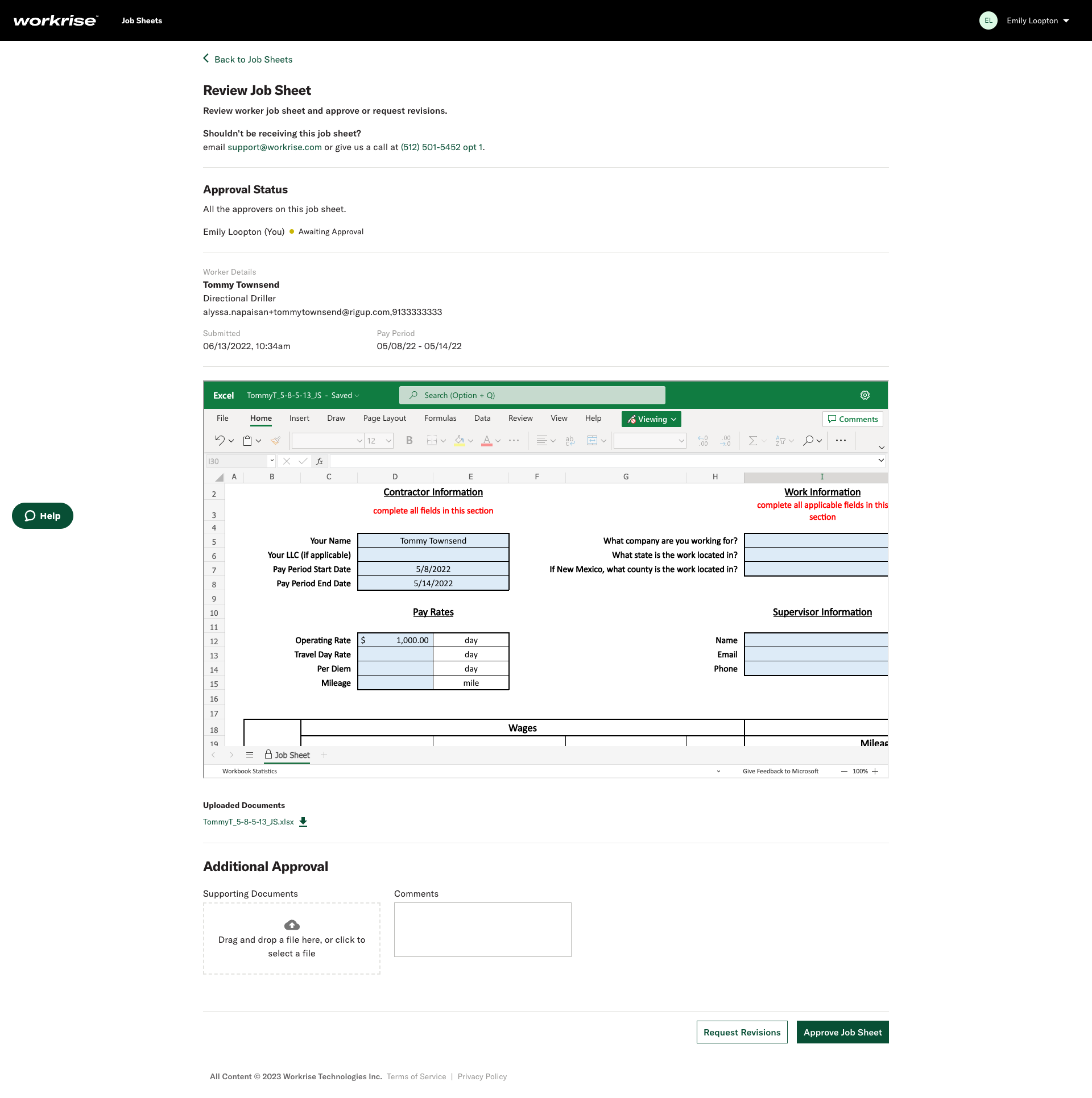
Task: Click the cloud upload icon
Action: [x=292, y=925]
